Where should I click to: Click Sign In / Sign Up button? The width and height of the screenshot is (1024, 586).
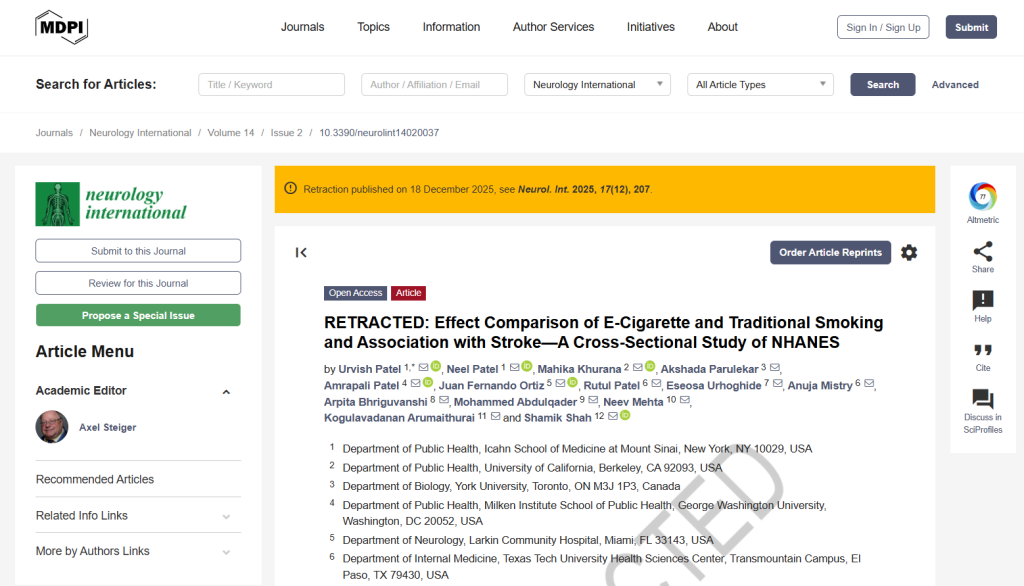tap(883, 27)
